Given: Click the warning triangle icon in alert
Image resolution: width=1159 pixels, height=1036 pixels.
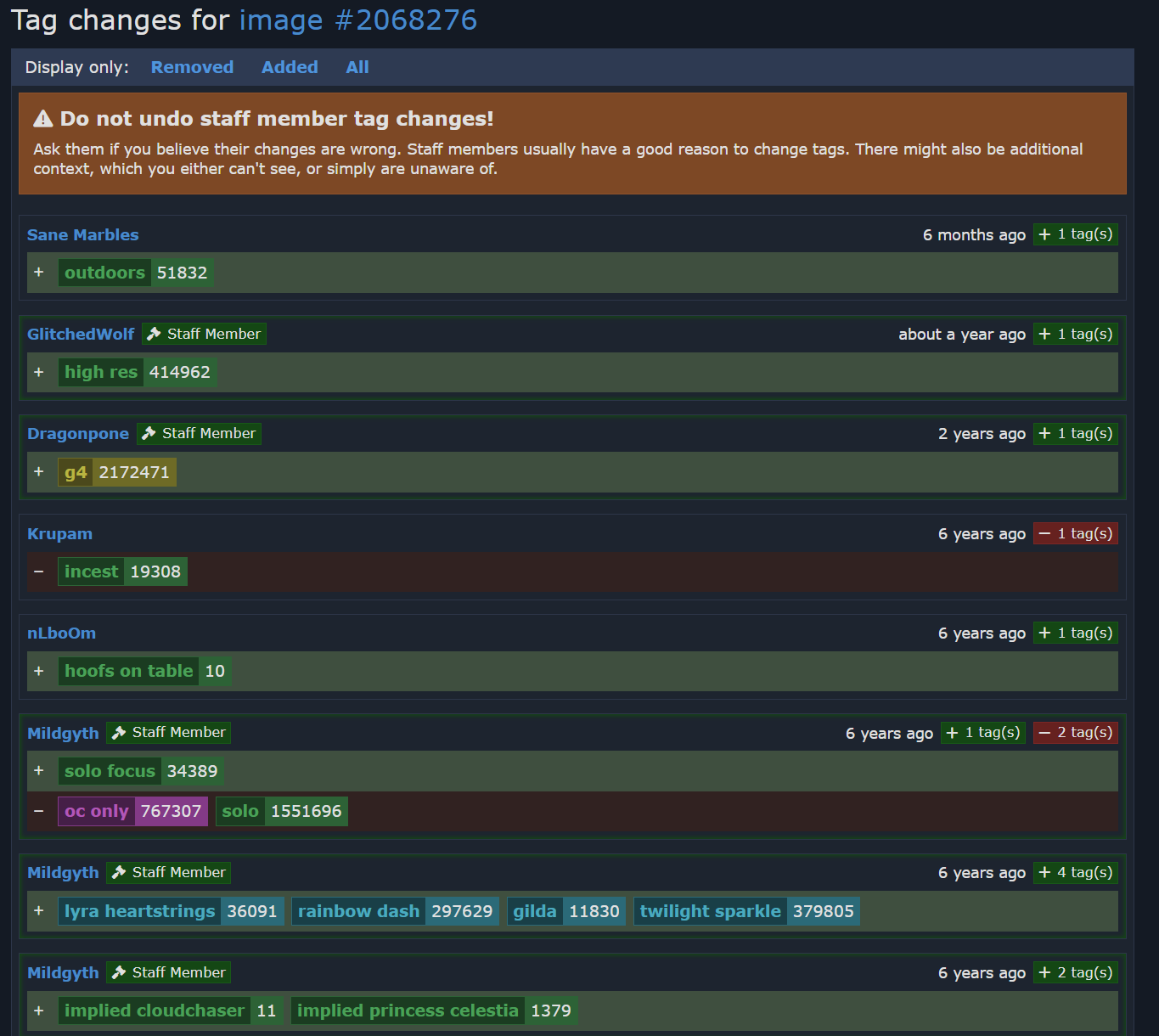Looking at the screenshot, I should pyautogui.click(x=43, y=119).
